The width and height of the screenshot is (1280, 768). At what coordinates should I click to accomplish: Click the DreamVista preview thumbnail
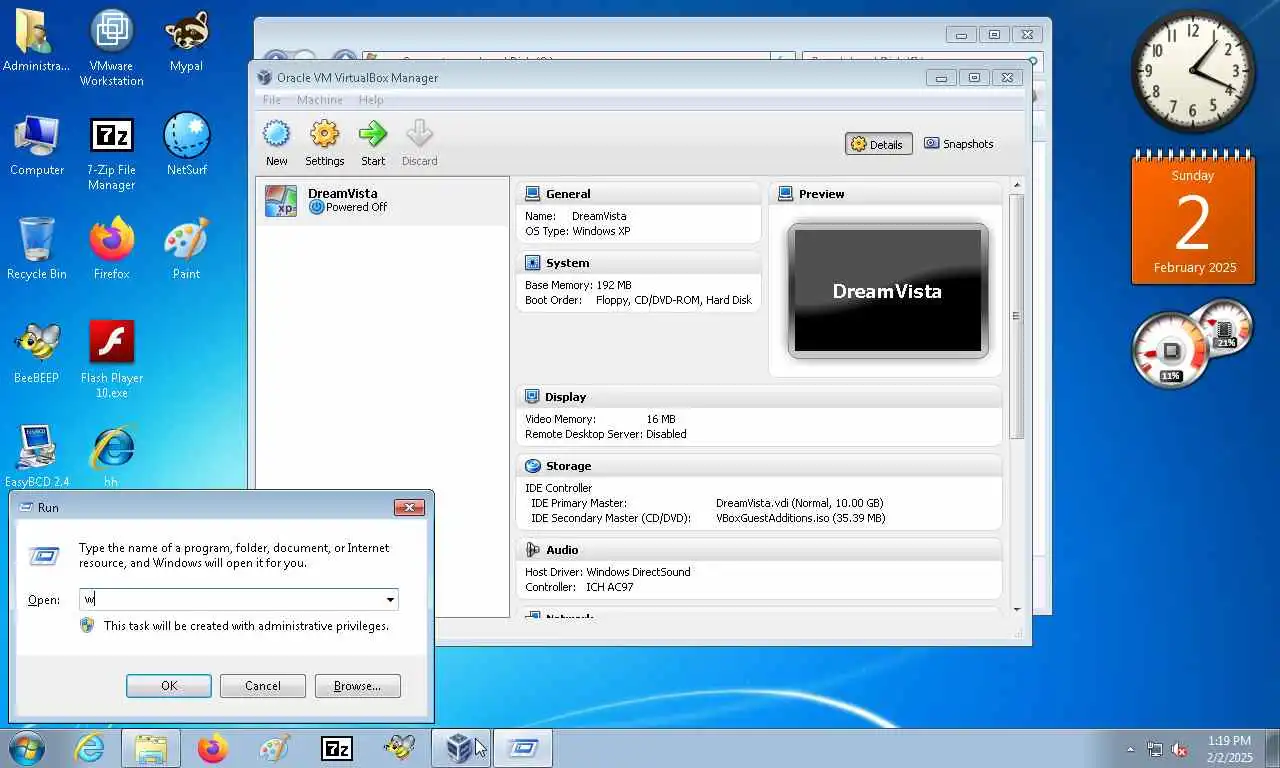[888, 291]
